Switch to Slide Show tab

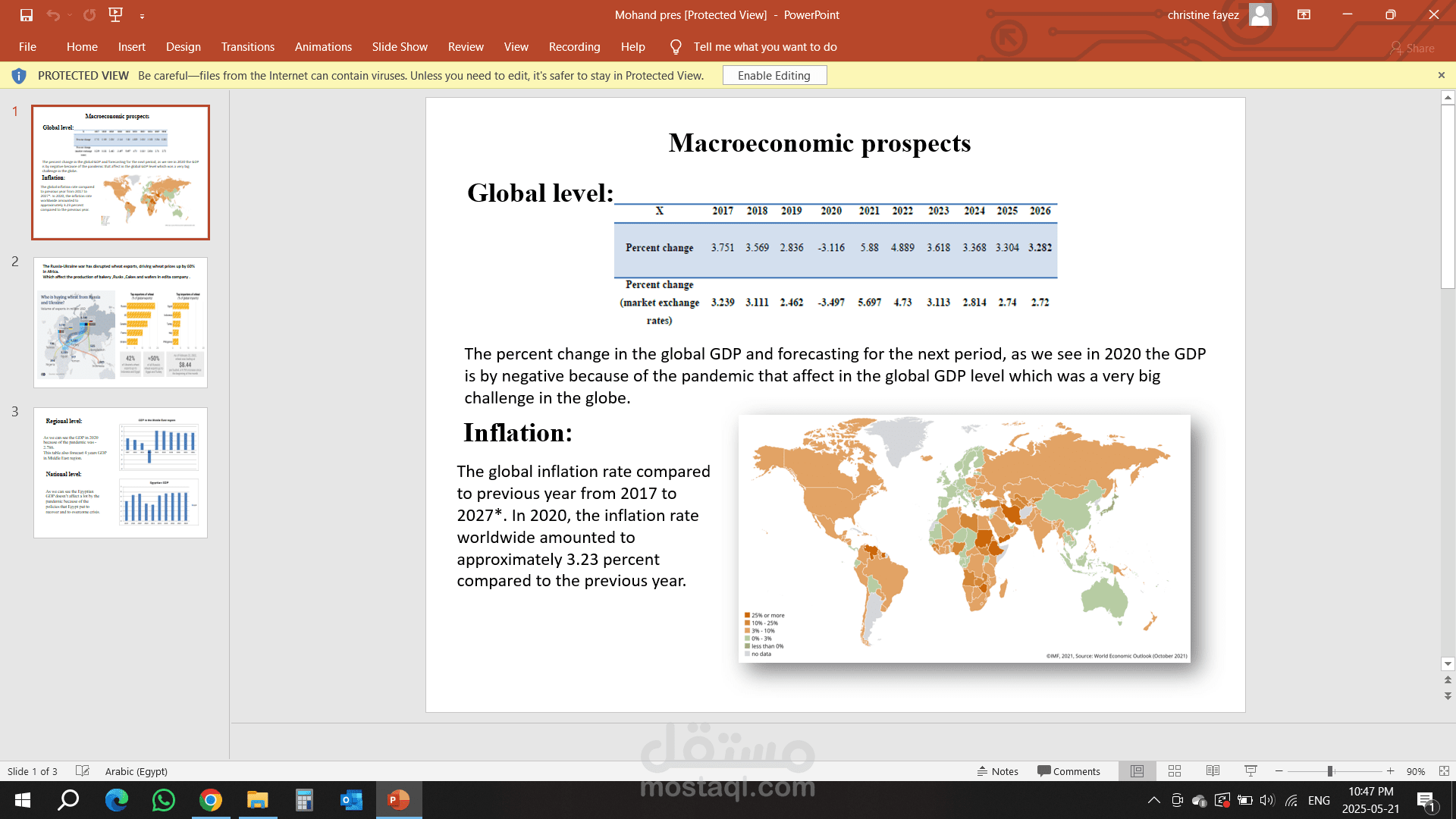[x=400, y=47]
